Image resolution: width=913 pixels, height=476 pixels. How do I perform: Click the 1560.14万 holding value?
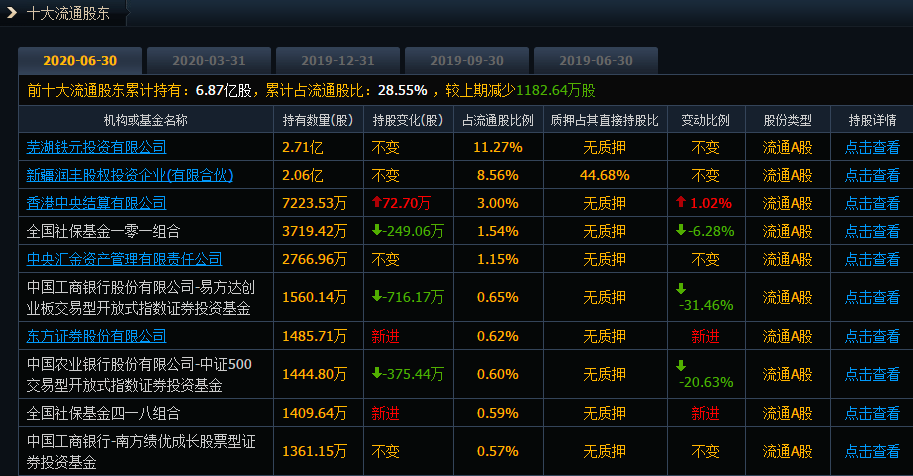coord(314,297)
